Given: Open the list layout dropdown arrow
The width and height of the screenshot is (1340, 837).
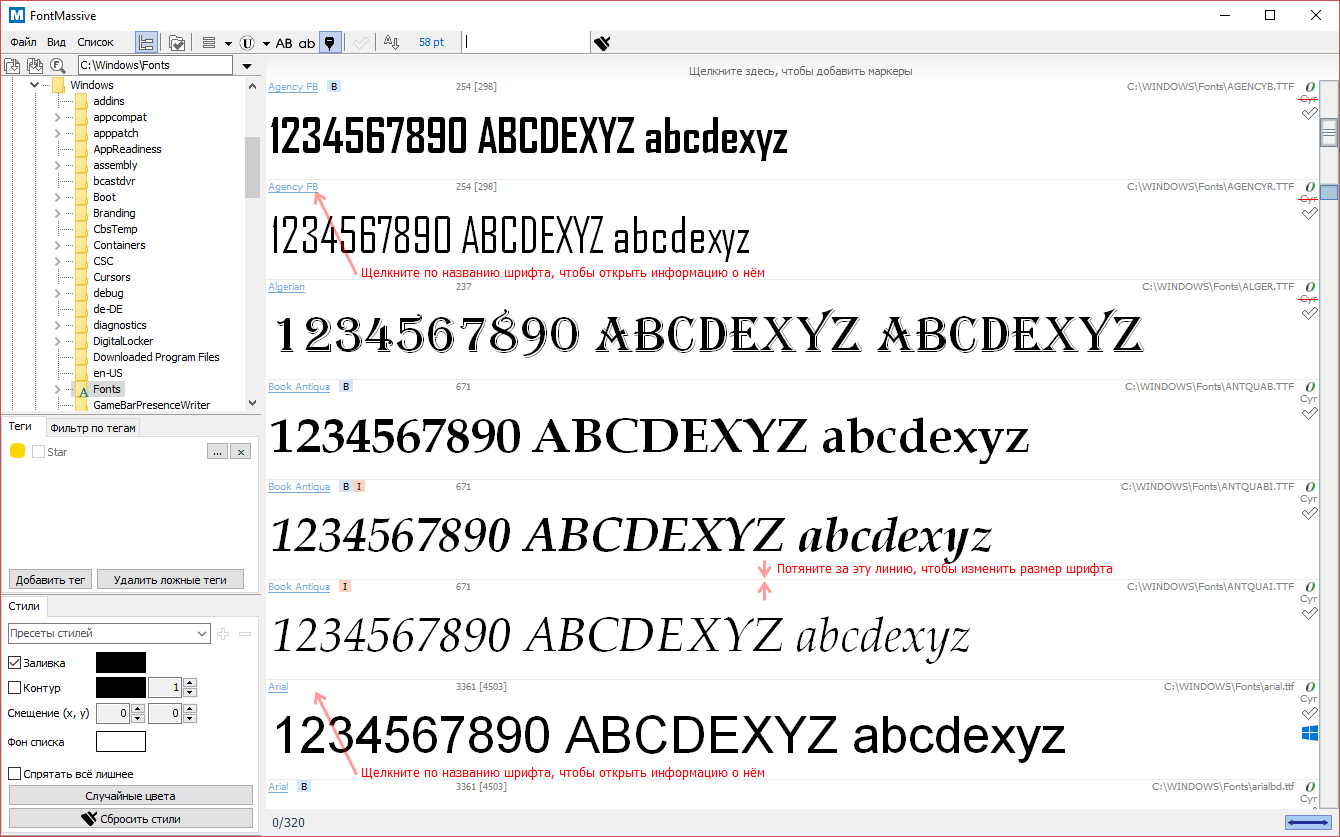Looking at the screenshot, I should [228, 43].
